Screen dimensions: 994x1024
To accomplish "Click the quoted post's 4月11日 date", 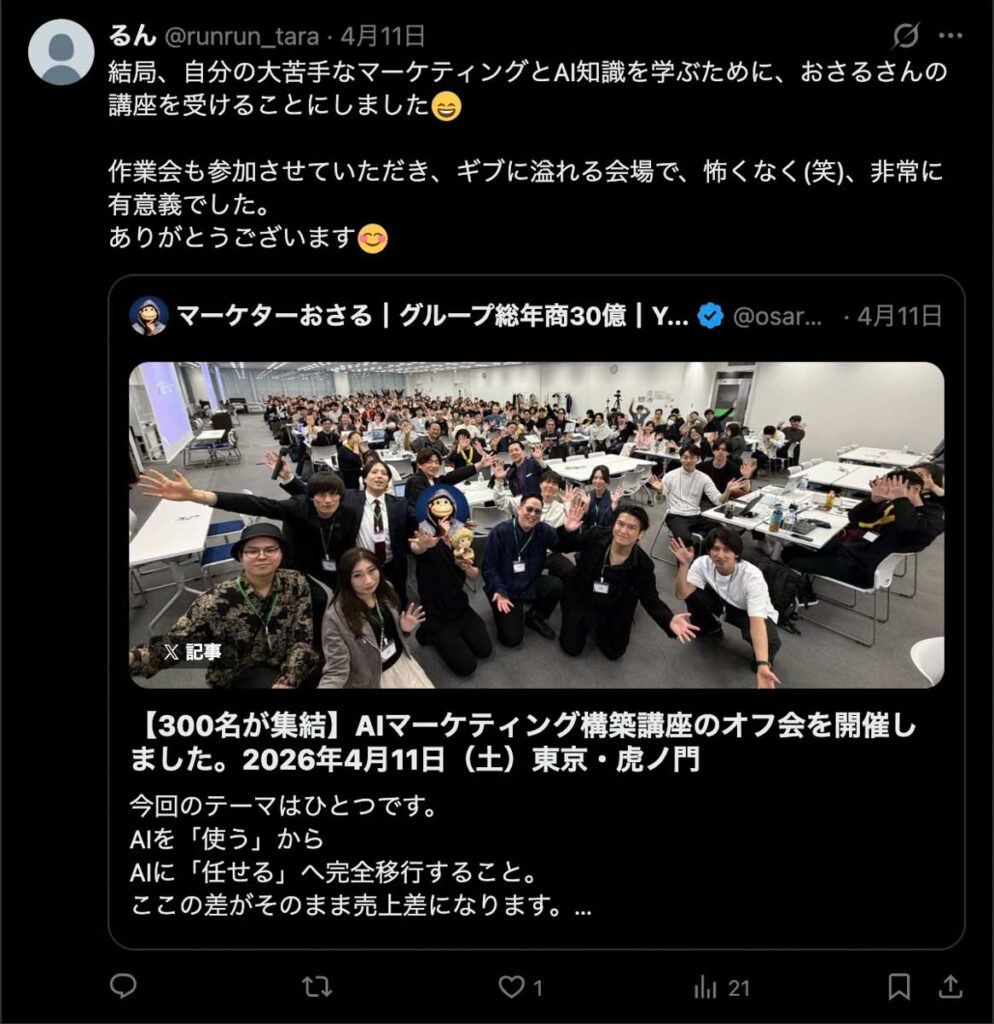I will click(x=899, y=317).
